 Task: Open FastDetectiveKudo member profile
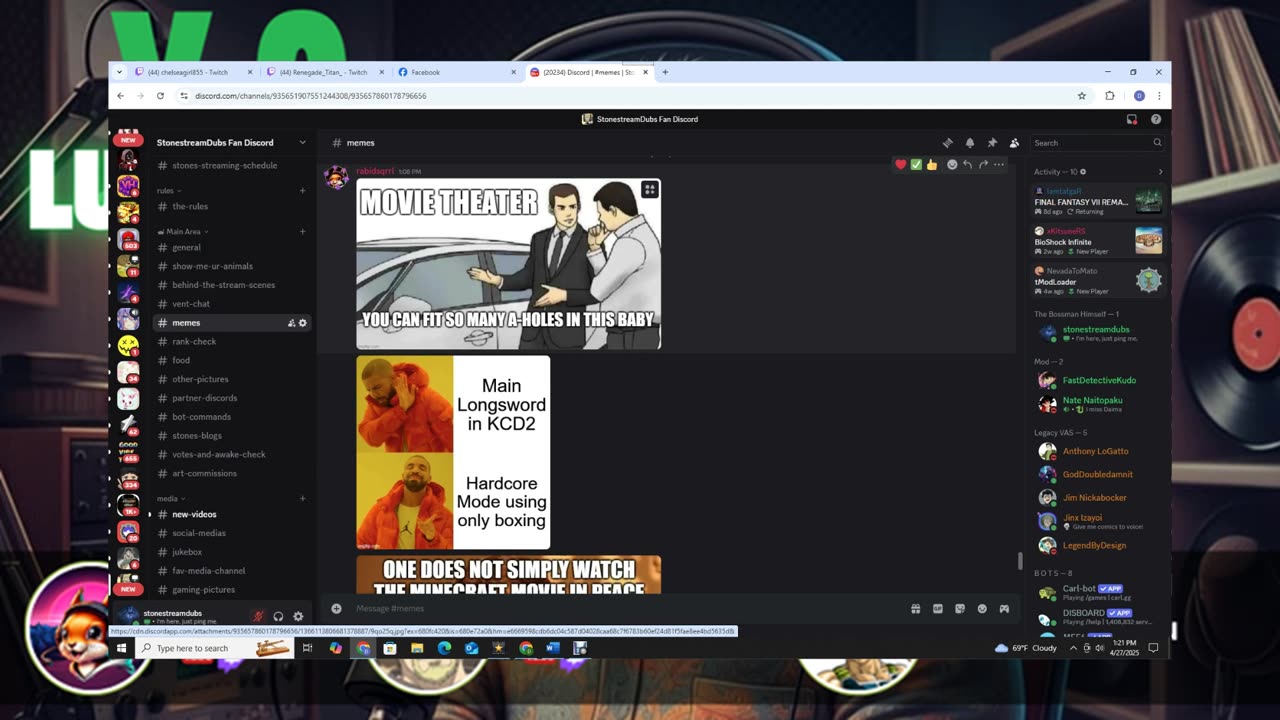[1099, 380]
